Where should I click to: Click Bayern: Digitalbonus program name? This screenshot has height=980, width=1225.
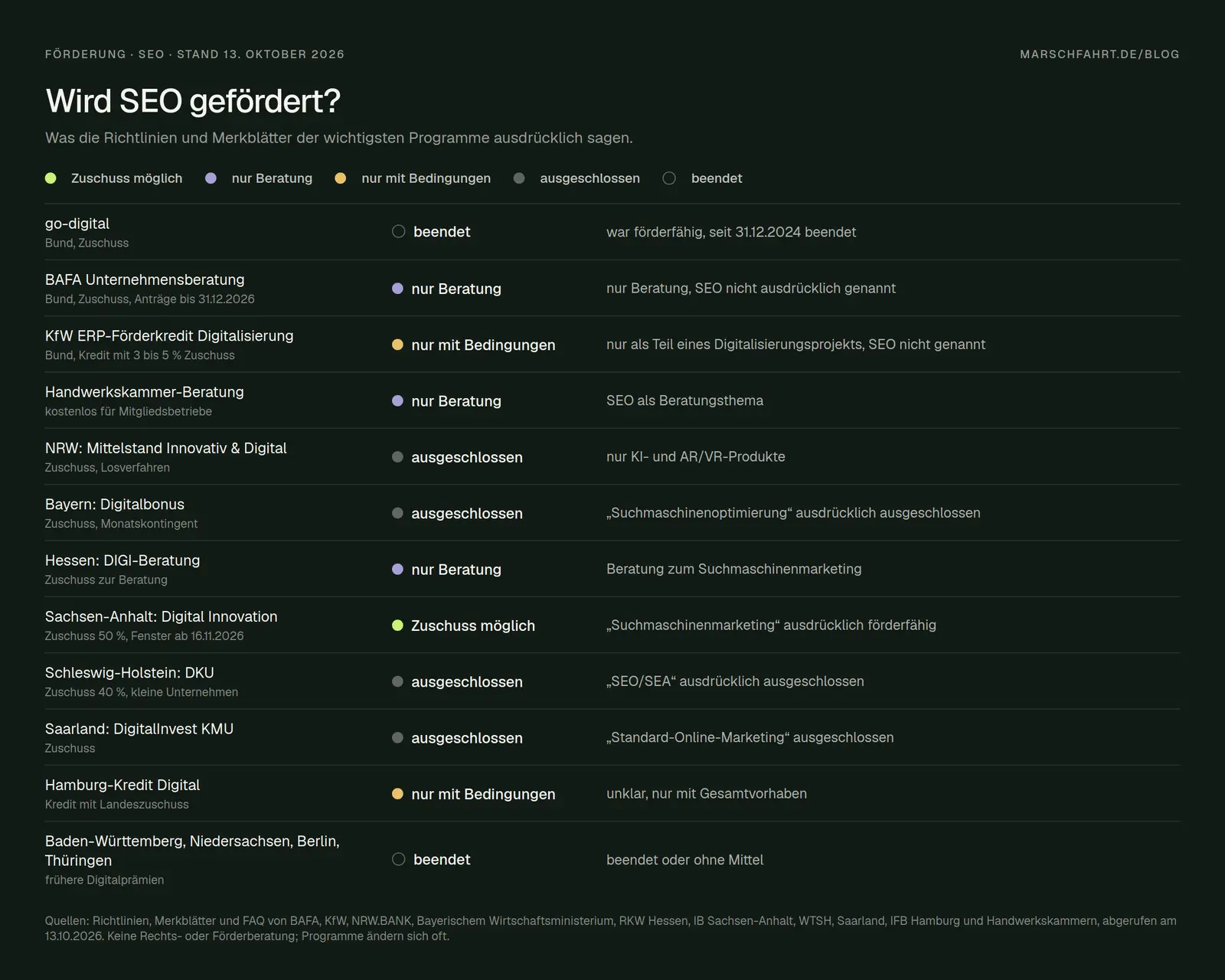115,504
